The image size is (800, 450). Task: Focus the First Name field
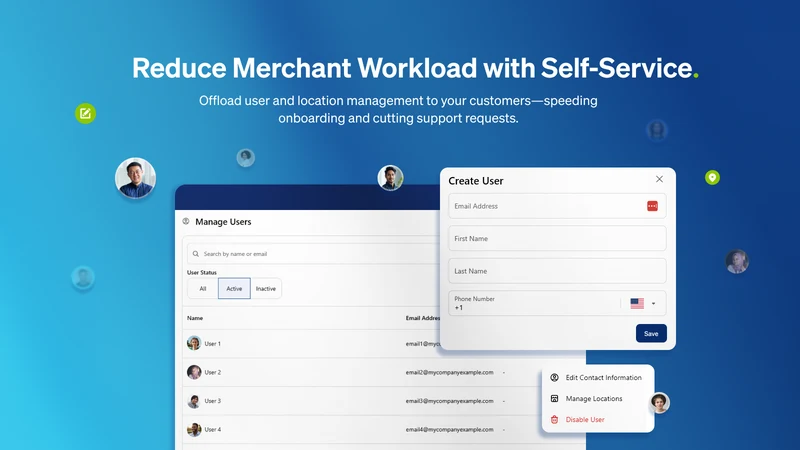557,238
